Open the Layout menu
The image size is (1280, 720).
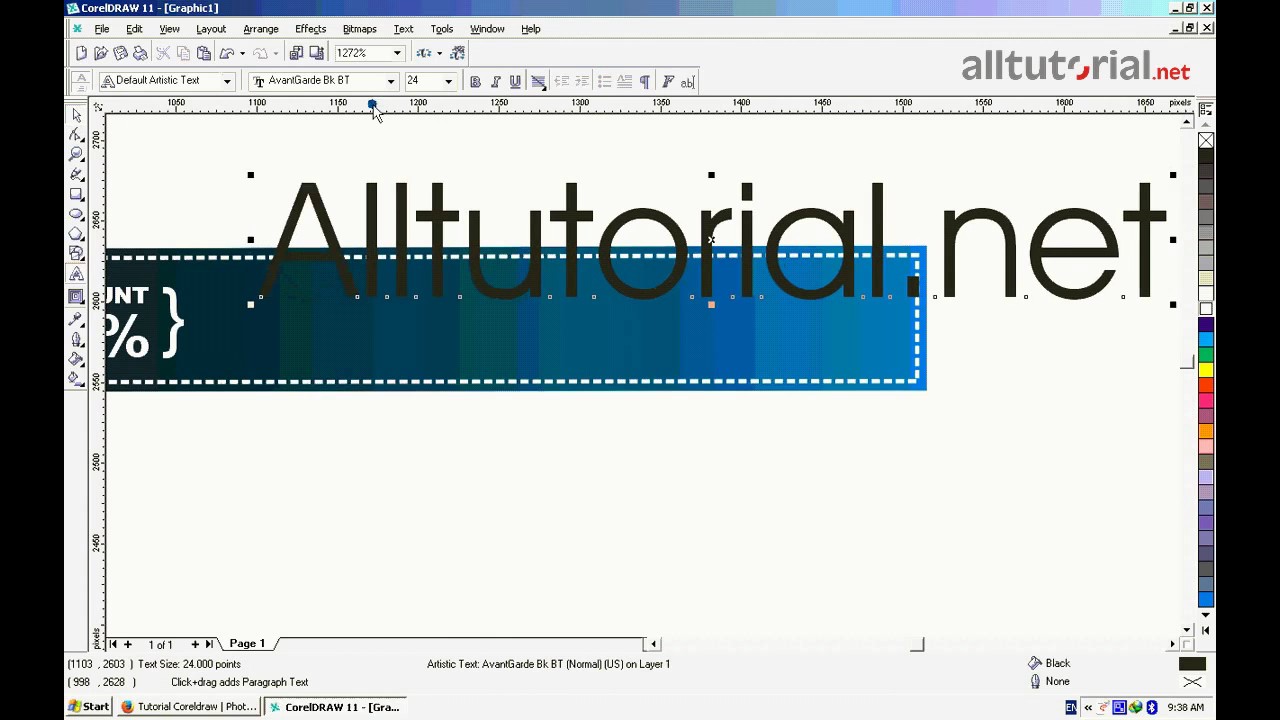click(211, 29)
